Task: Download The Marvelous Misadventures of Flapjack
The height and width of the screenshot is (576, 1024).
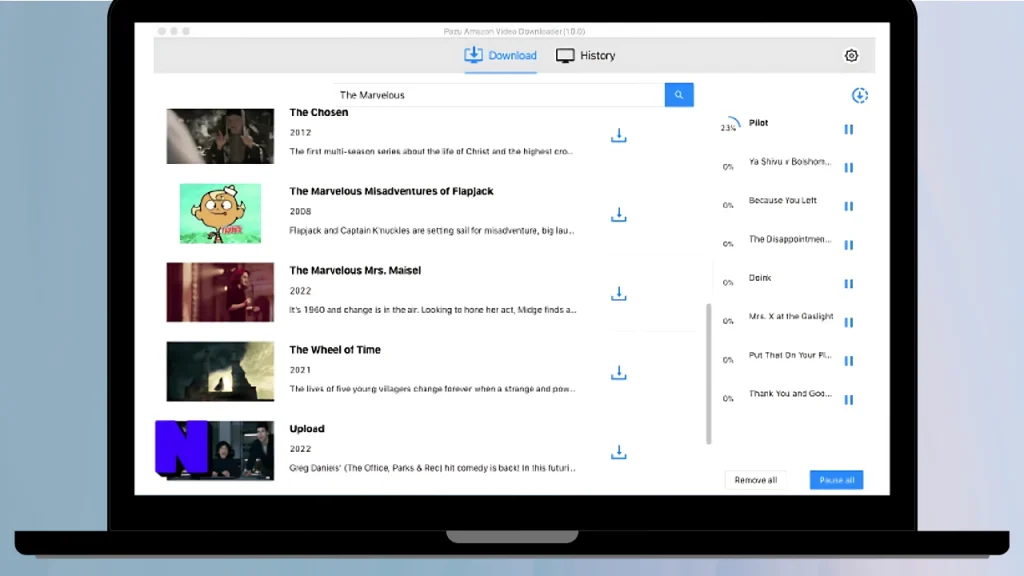Action: click(x=618, y=214)
